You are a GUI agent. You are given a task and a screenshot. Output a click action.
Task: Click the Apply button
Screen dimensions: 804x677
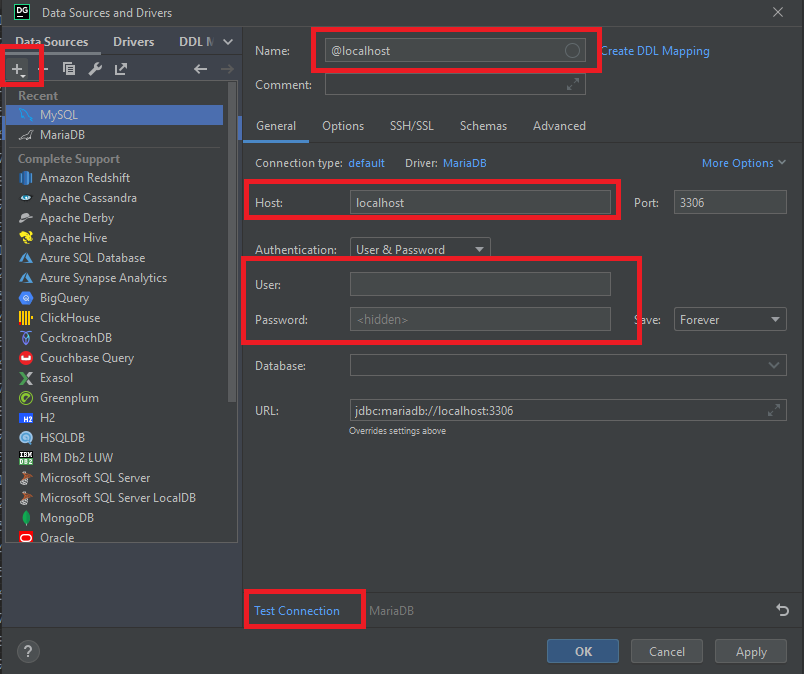pyautogui.click(x=751, y=651)
